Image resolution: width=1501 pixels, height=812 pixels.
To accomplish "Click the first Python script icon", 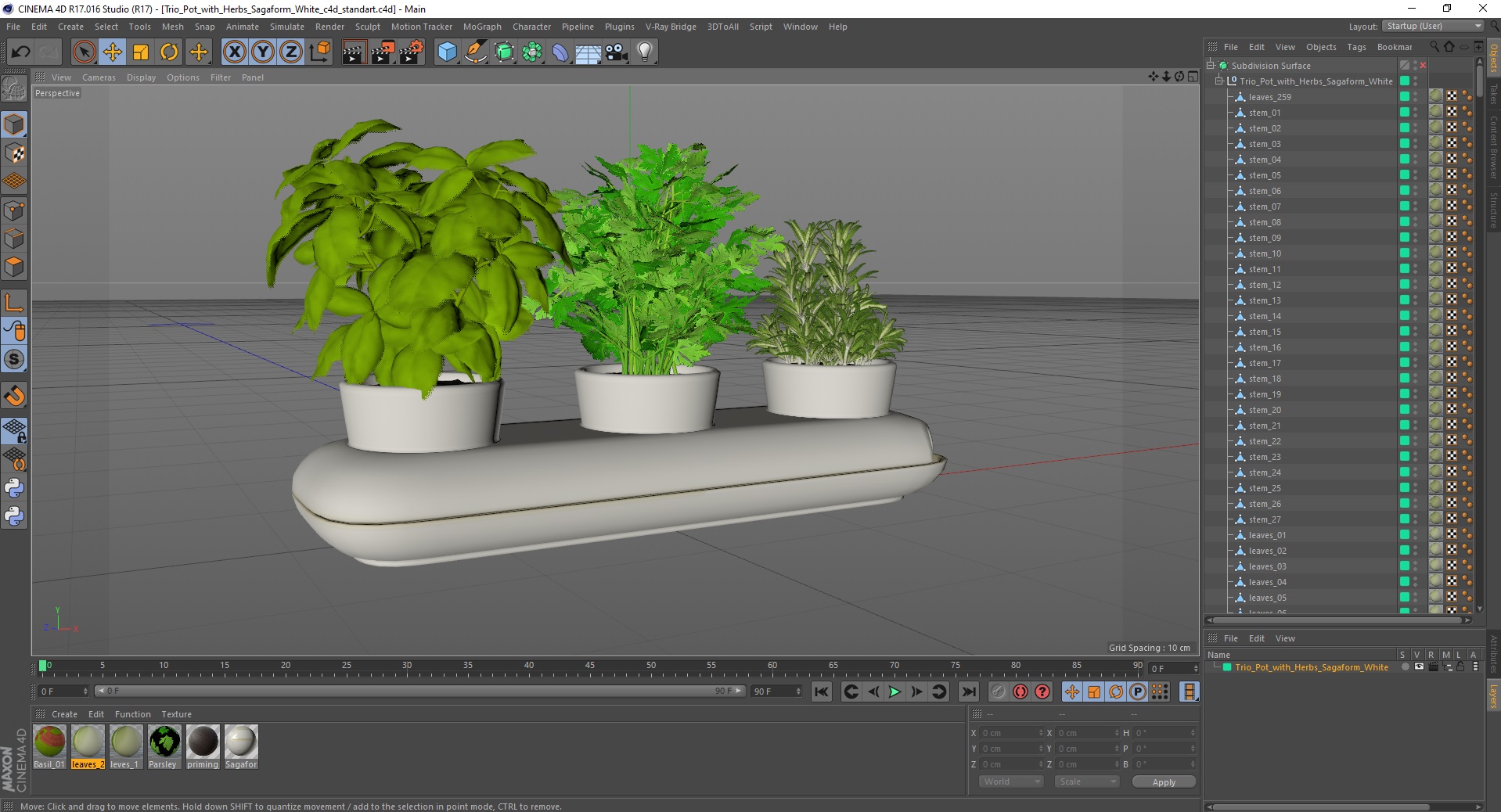I will (x=14, y=488).
